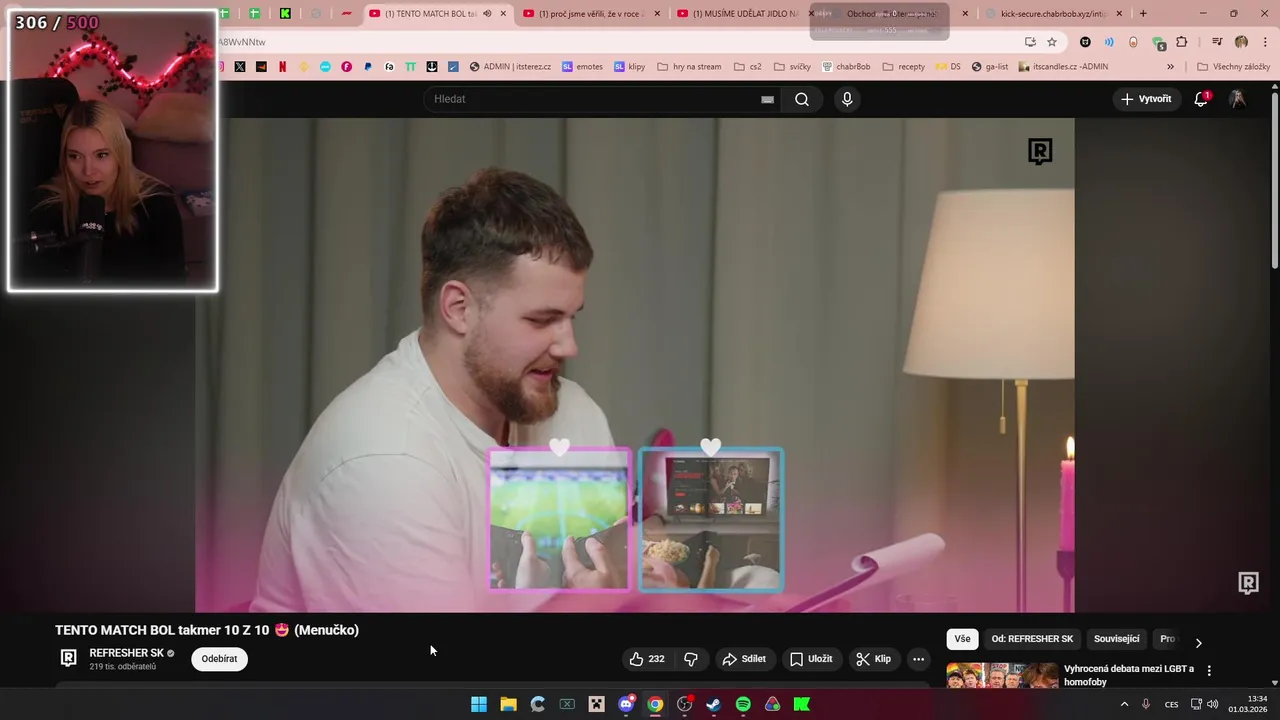Open the Vytvořit create menu
The height and width of the screenshot is (720, 1280).
pos(1146,99)
